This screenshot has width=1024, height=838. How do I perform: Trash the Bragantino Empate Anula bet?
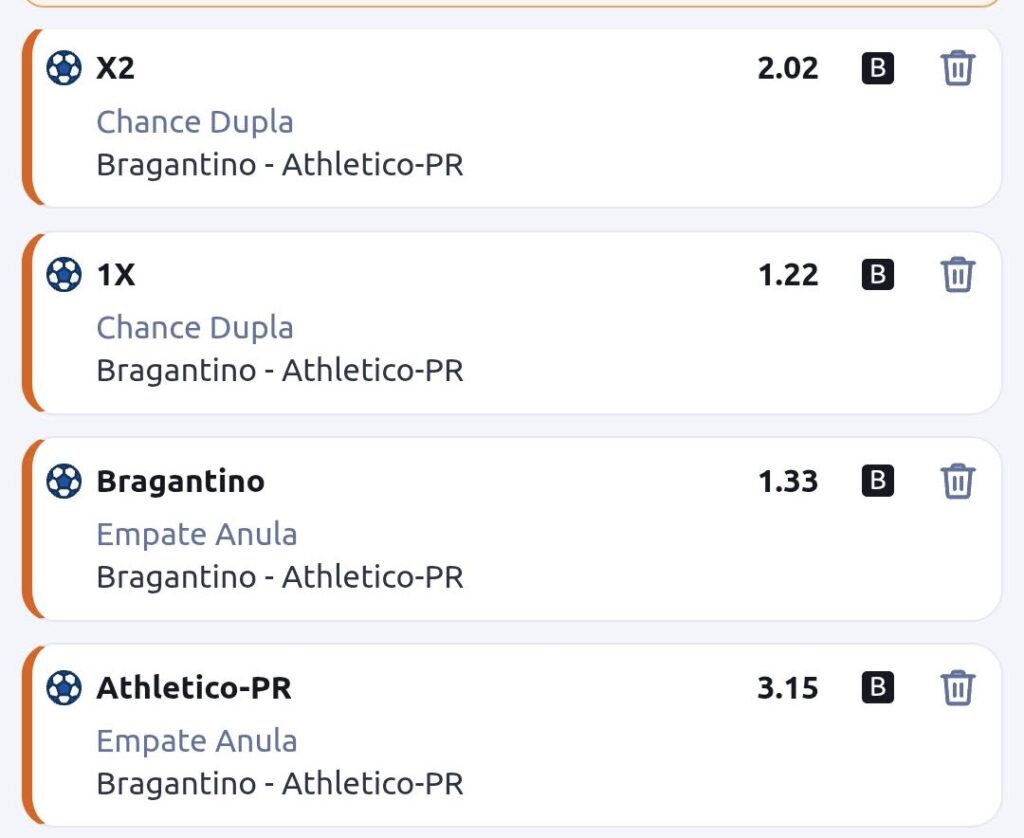[957, 481]
